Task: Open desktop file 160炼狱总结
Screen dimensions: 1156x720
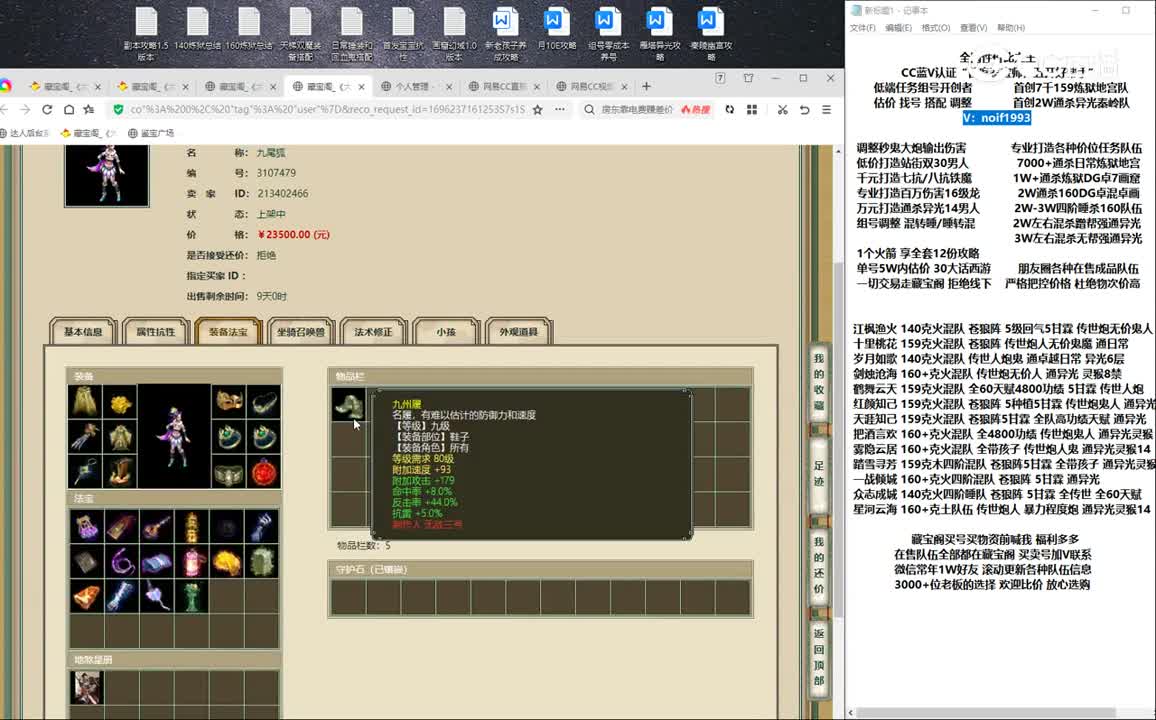Action: point(249,29)
